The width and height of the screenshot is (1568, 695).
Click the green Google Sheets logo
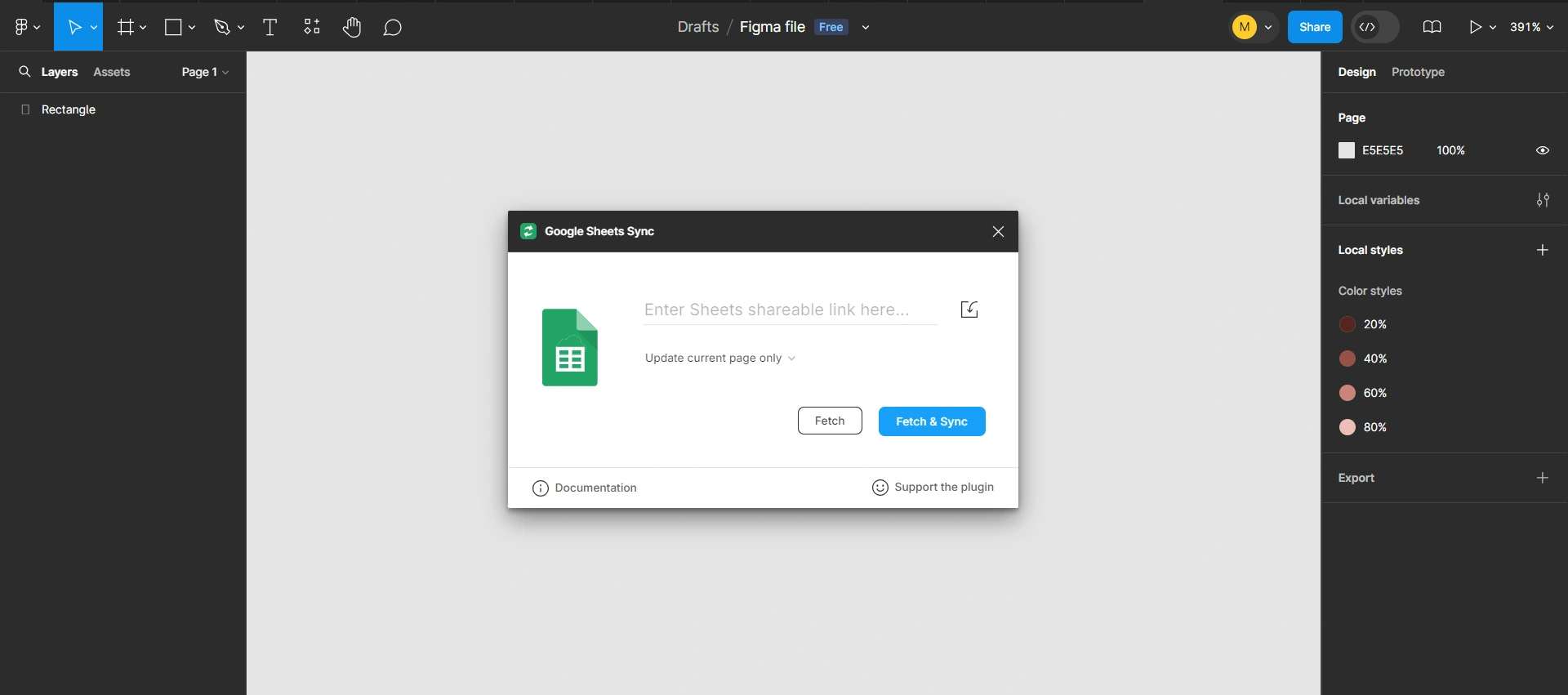pyautogui.click(x=570, y=347)
